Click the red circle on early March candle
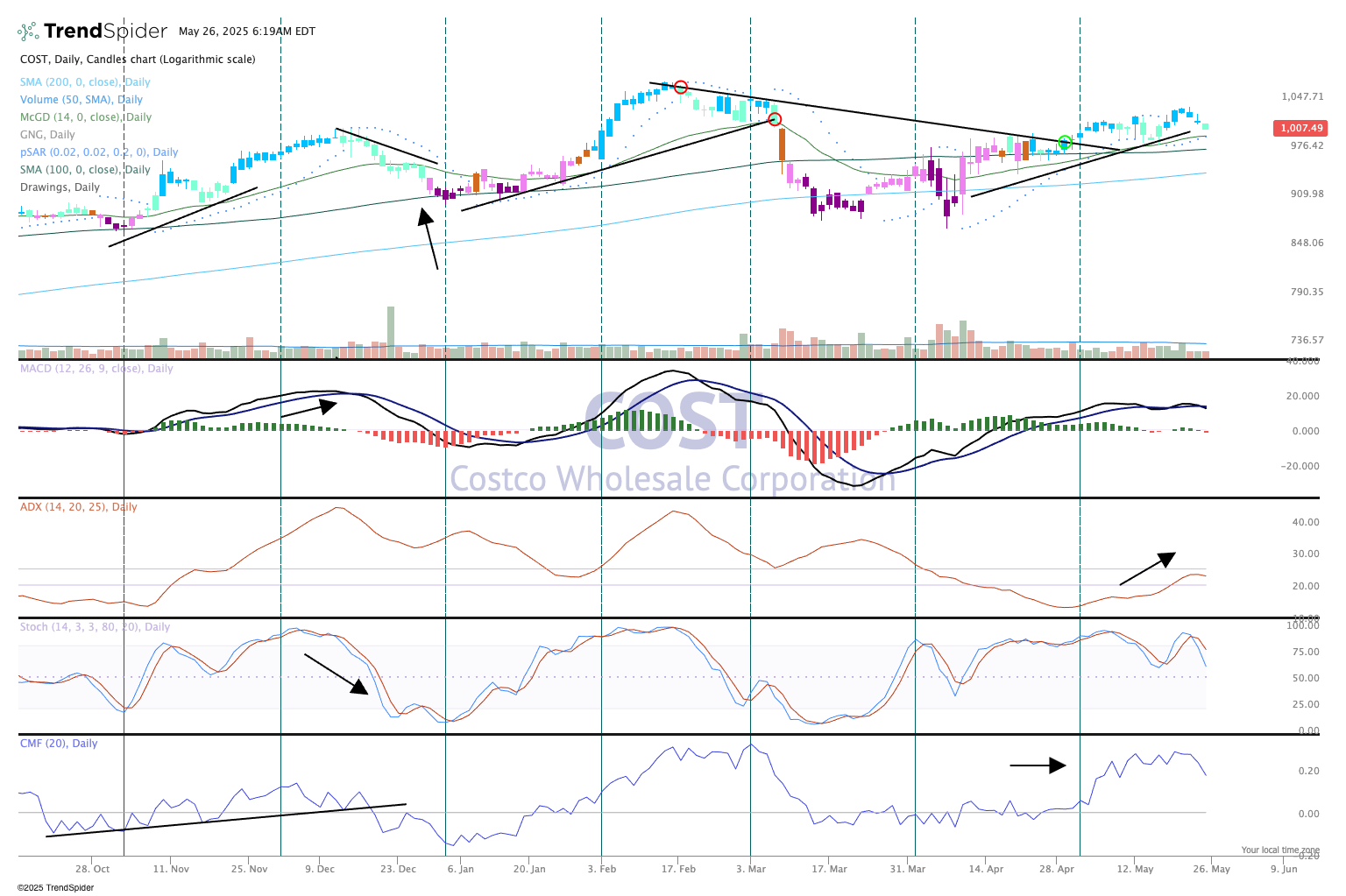Viewport: 1346px width, 896px height. click(774, 119)
